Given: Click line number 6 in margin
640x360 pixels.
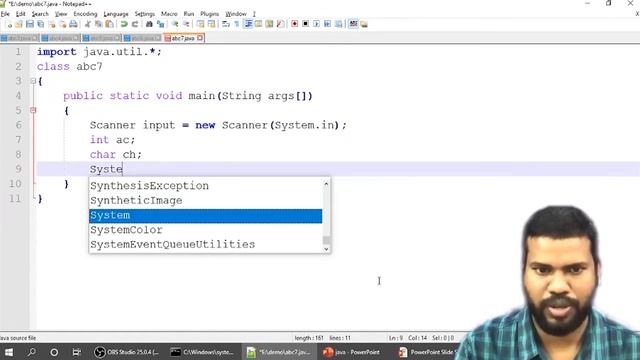Looking at the screenshot, I should [18, 125].
